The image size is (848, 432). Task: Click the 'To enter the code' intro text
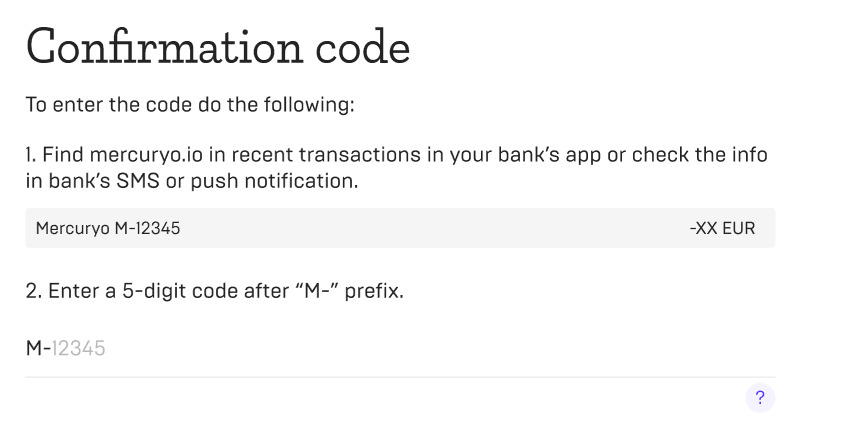pyautogui.click(x=190, y=104)
